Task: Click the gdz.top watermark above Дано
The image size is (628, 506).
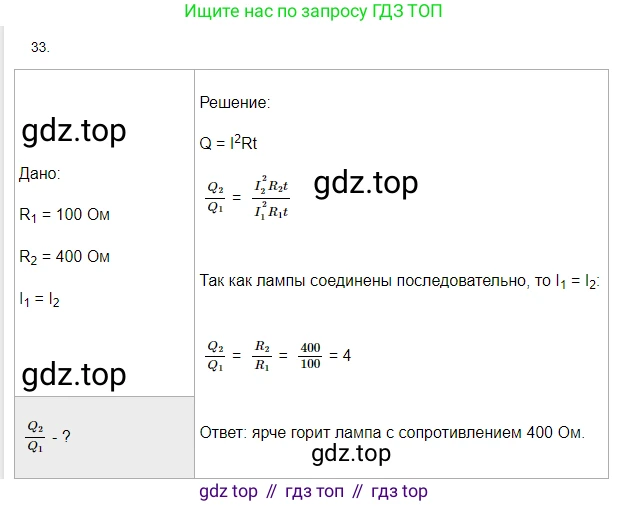Action: point(74,132)
